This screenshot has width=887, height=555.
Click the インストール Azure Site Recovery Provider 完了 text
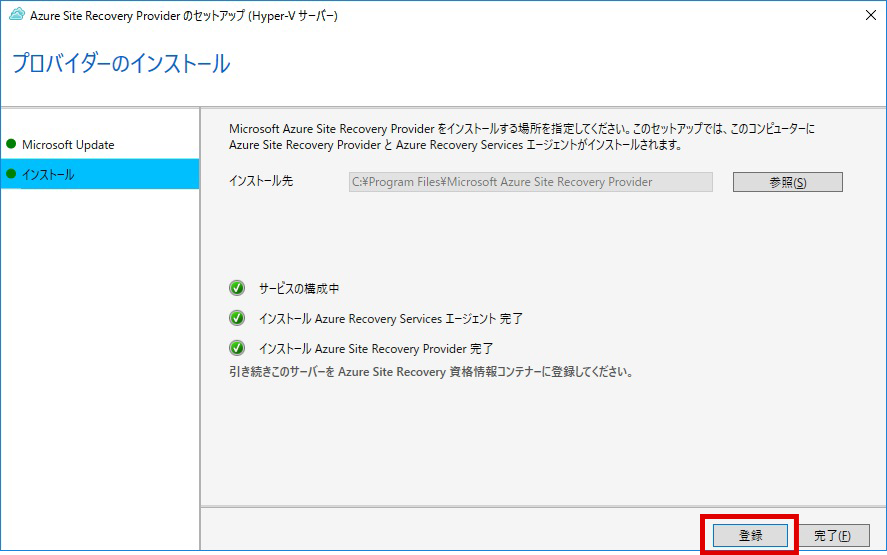(x=376, y=349)
